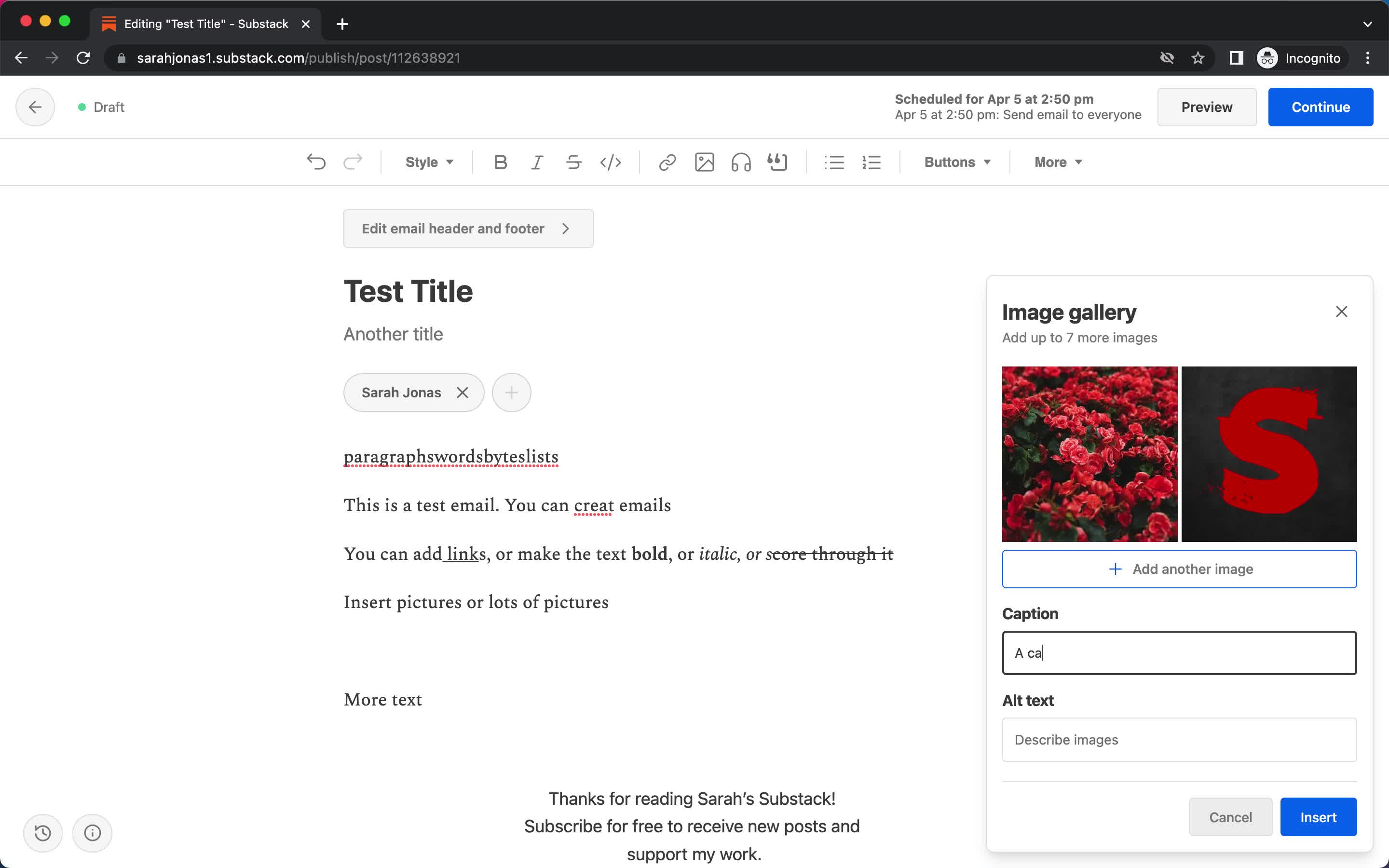
Task: Insert a code block using the toolbar icon
Action: pyautogui.click(x=610, y=162)
